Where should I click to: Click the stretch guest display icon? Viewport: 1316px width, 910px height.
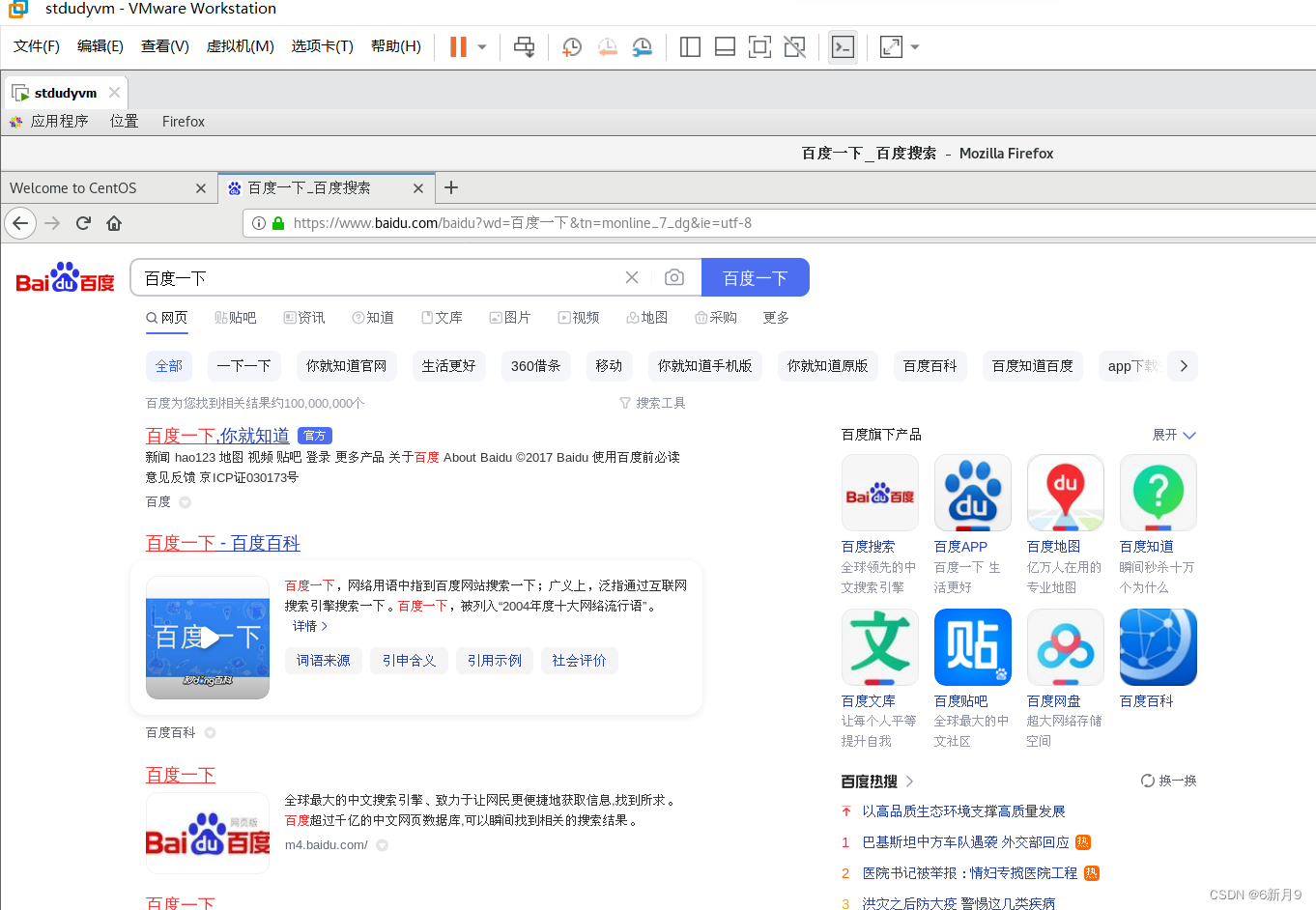[x=891, y=46]
